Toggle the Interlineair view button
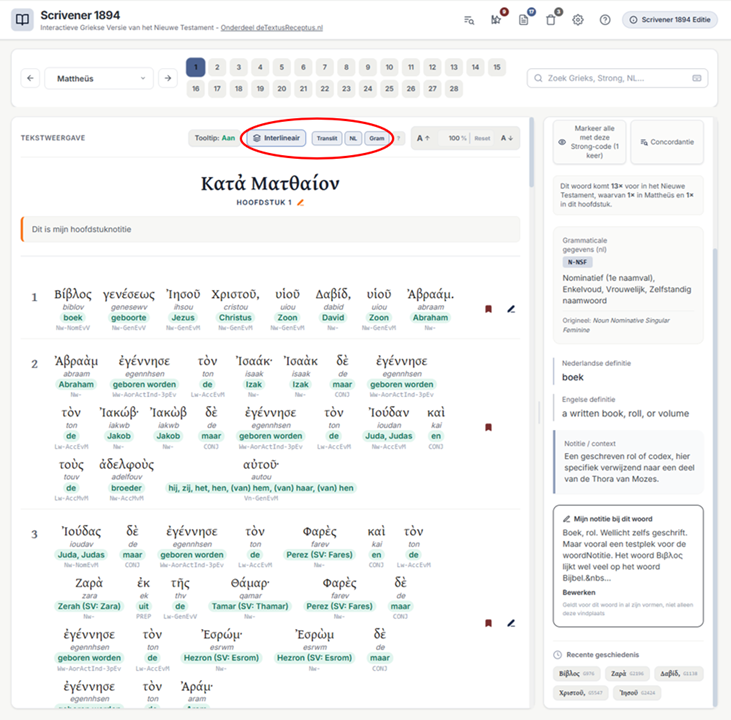 pos(276,138)
